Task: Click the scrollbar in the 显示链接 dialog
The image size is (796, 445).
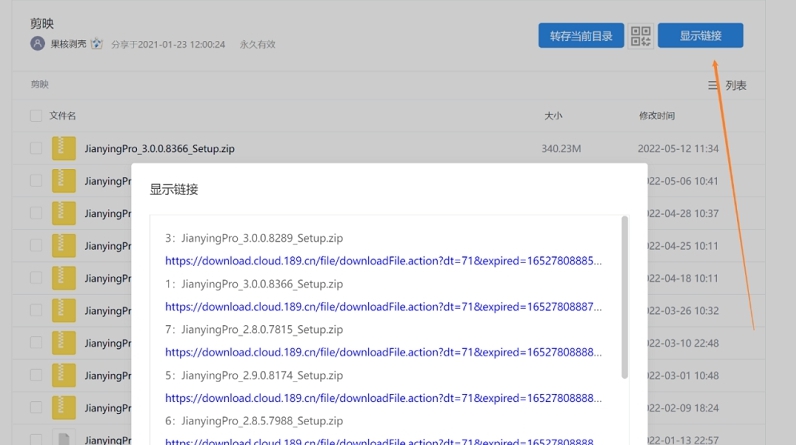Action: (624, 297)
